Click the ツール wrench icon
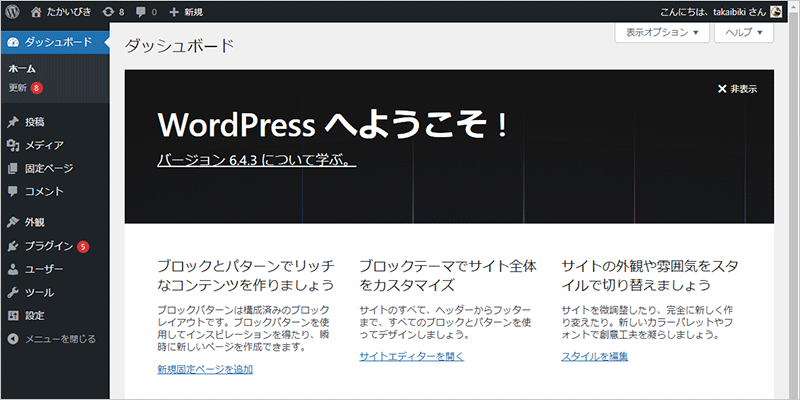800x400 pixels. point(14,292)
